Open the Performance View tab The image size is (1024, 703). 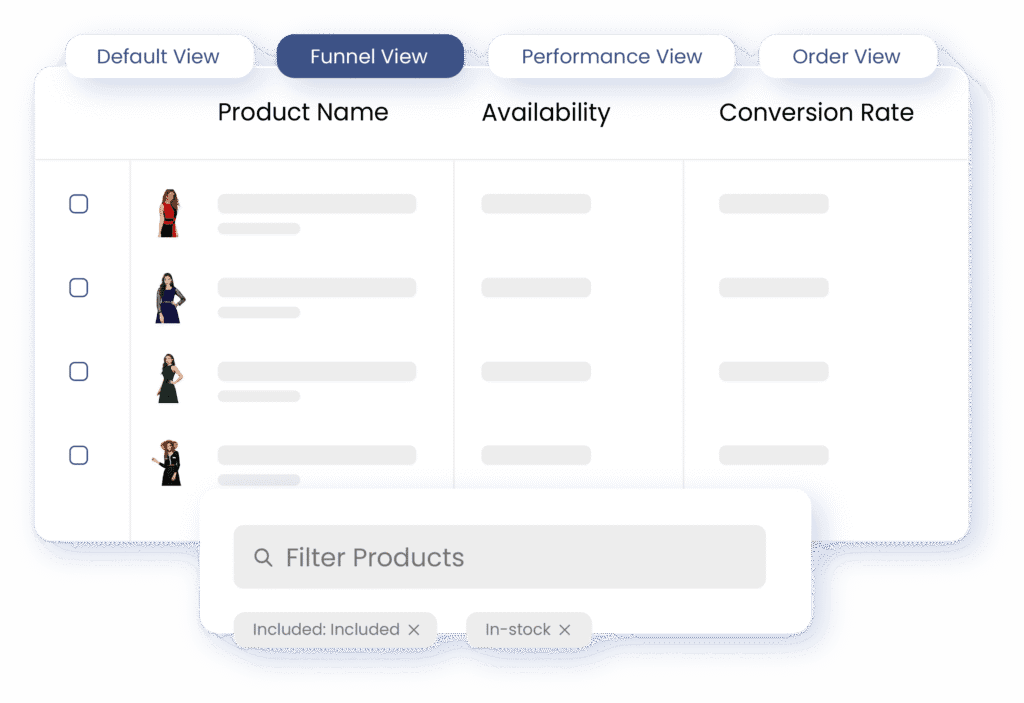(x=611, y=57)
